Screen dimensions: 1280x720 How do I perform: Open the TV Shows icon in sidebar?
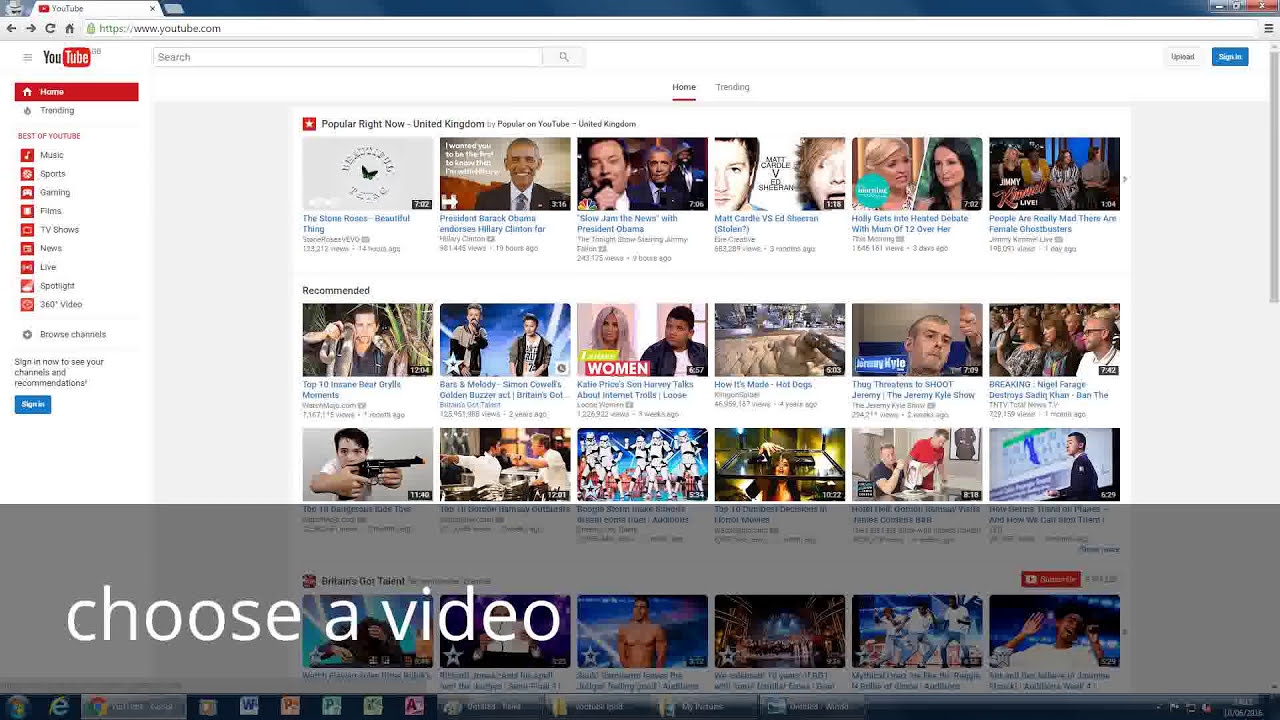tap(28, 230)
